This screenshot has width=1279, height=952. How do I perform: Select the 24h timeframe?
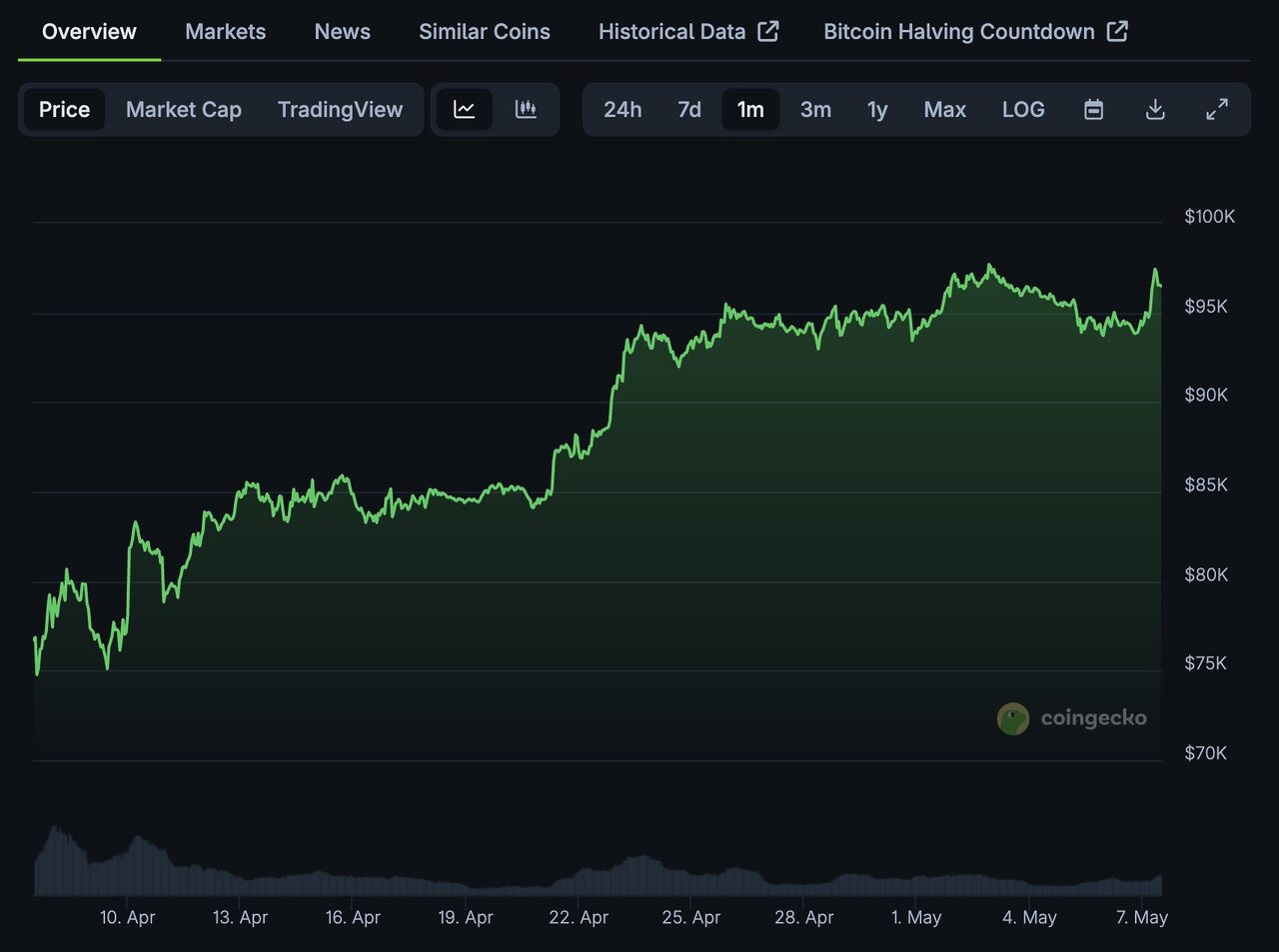(x=624, y=110)
